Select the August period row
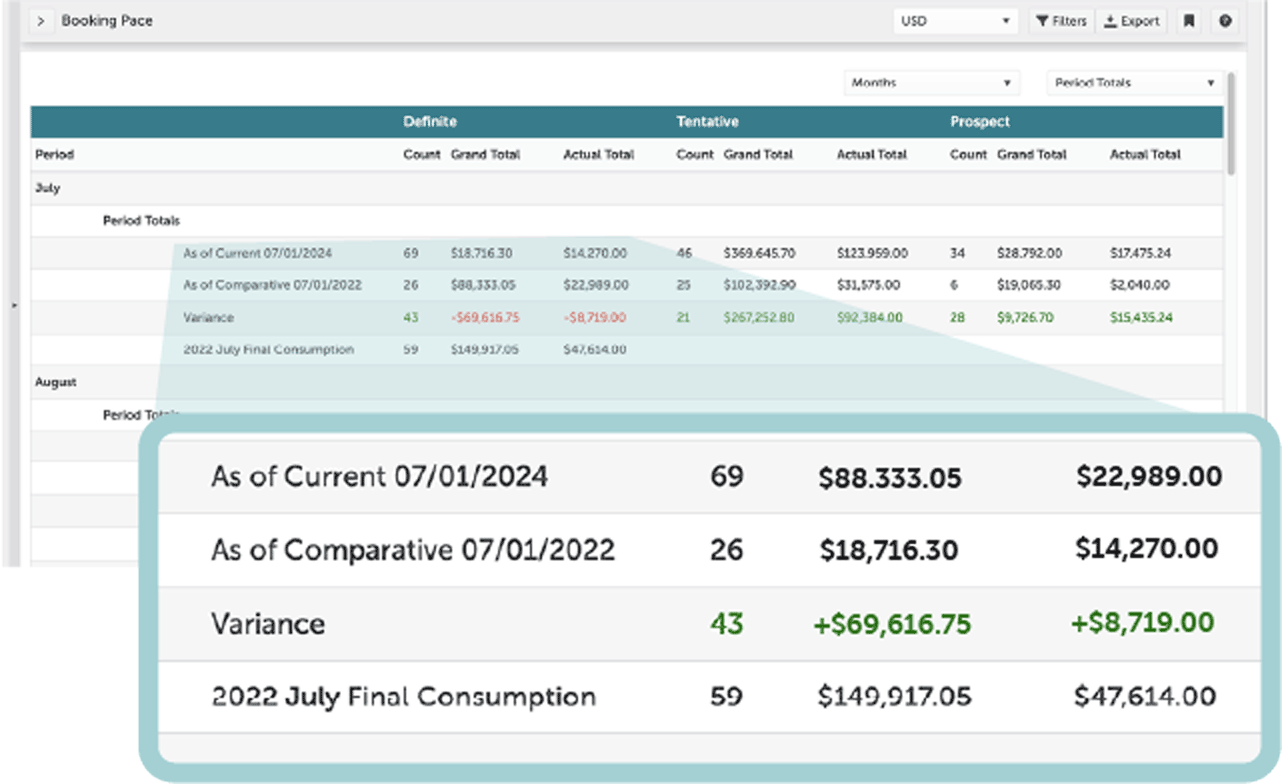Image resolution: width=1282 pixels, height=784 pixels. tap(56, 382)
